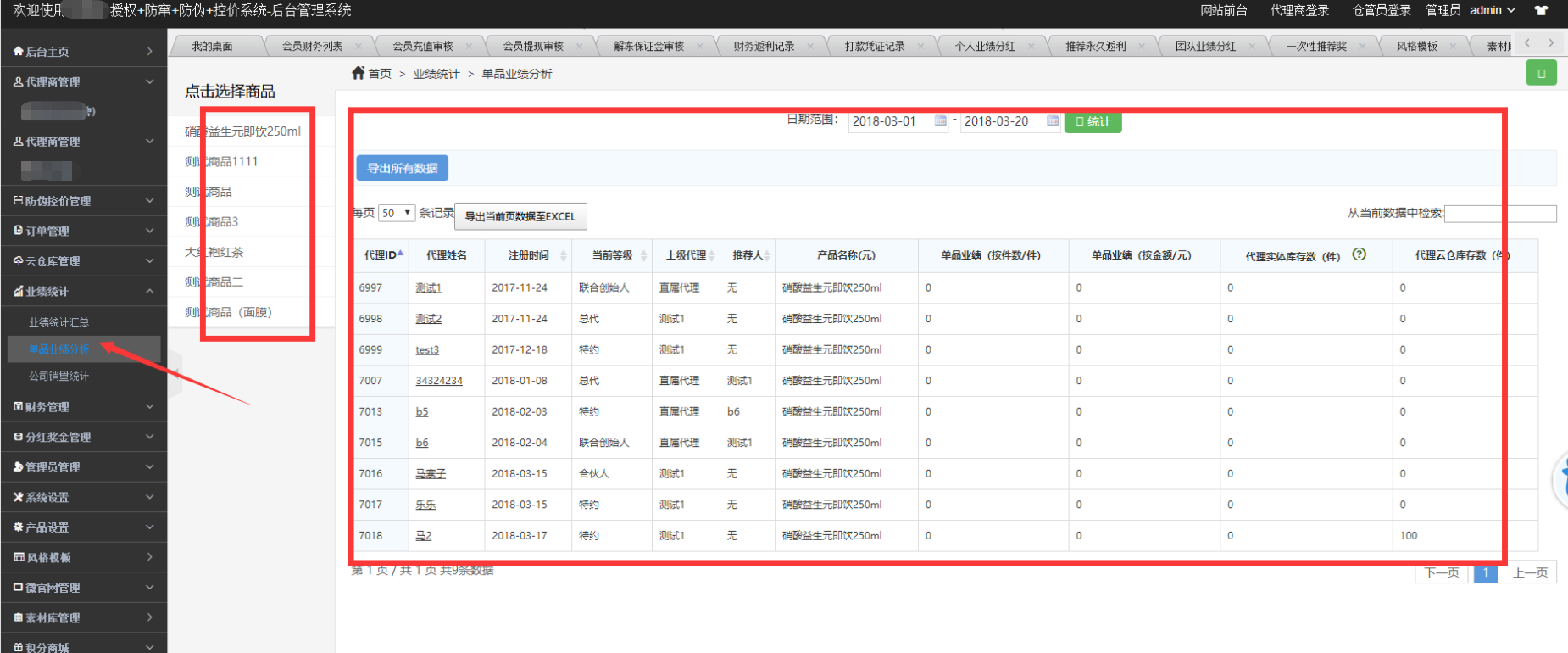This screenshot has width=1568, height=653.
Task: Click the green refresh button at top right
Action: [1541, 73]
